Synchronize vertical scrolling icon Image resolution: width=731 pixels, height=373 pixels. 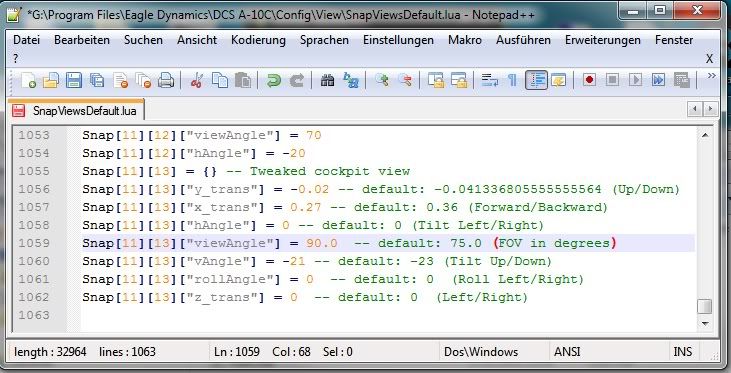tap(436, 80)
